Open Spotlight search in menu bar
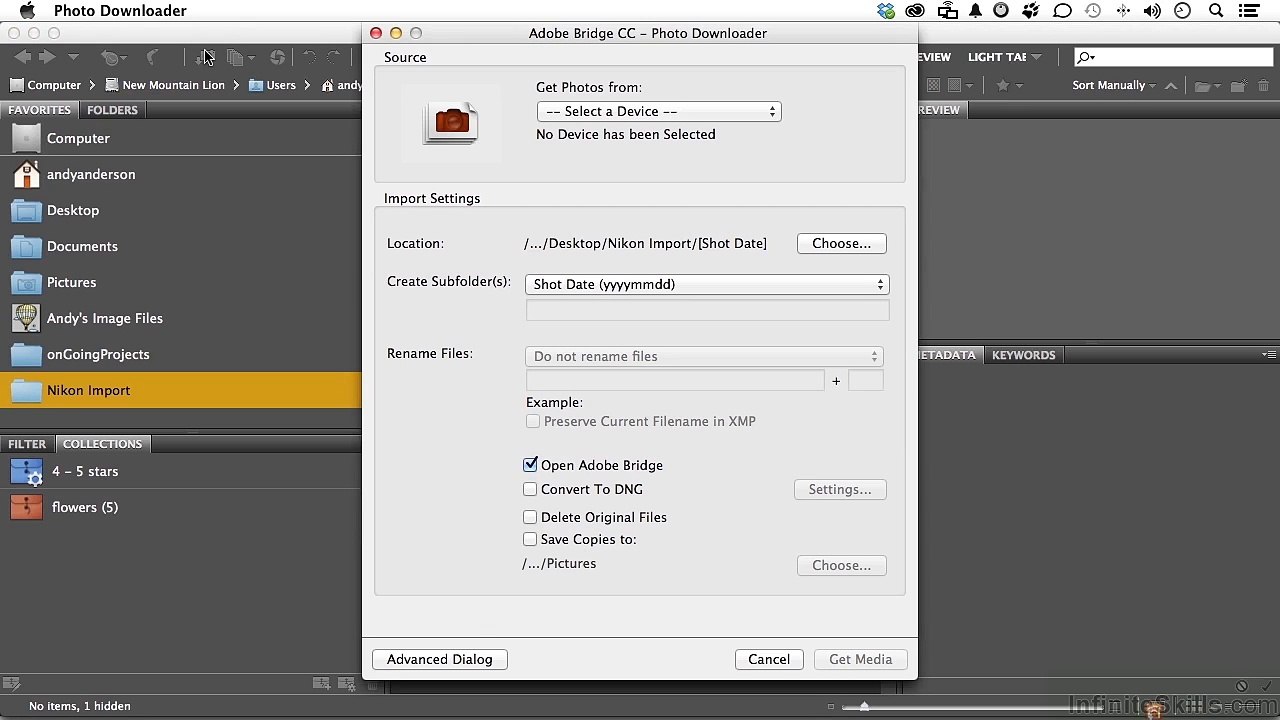This screenshot has width=1280, height=720. 1216,11
